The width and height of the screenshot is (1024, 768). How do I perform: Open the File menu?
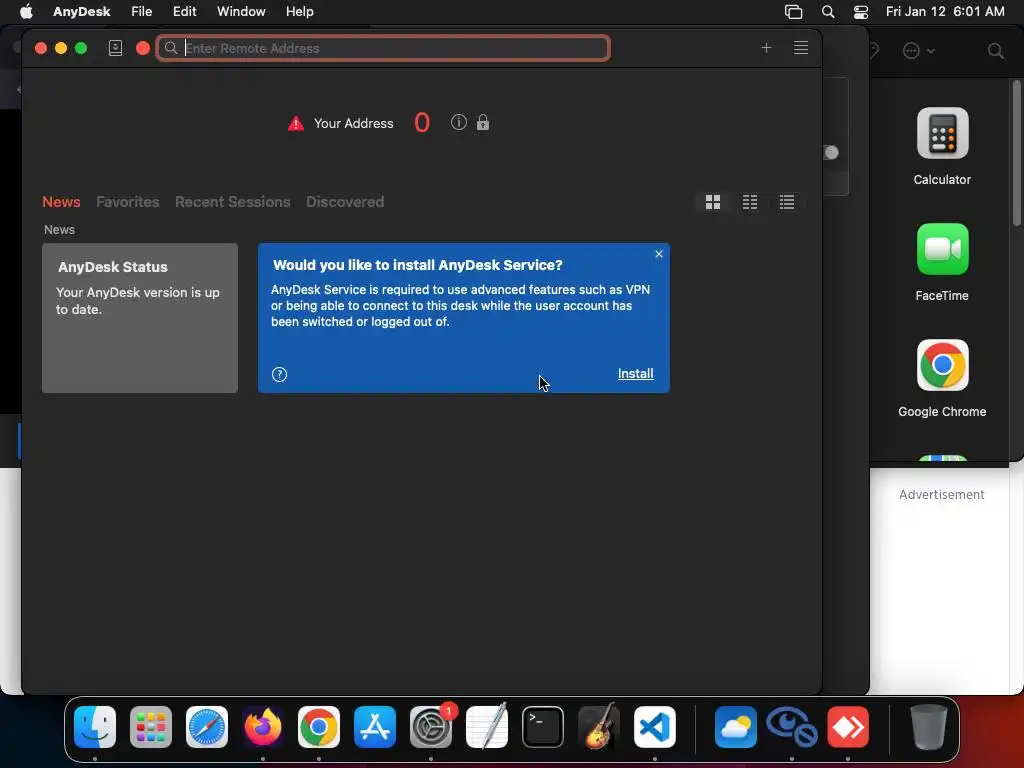pos(142,12)
